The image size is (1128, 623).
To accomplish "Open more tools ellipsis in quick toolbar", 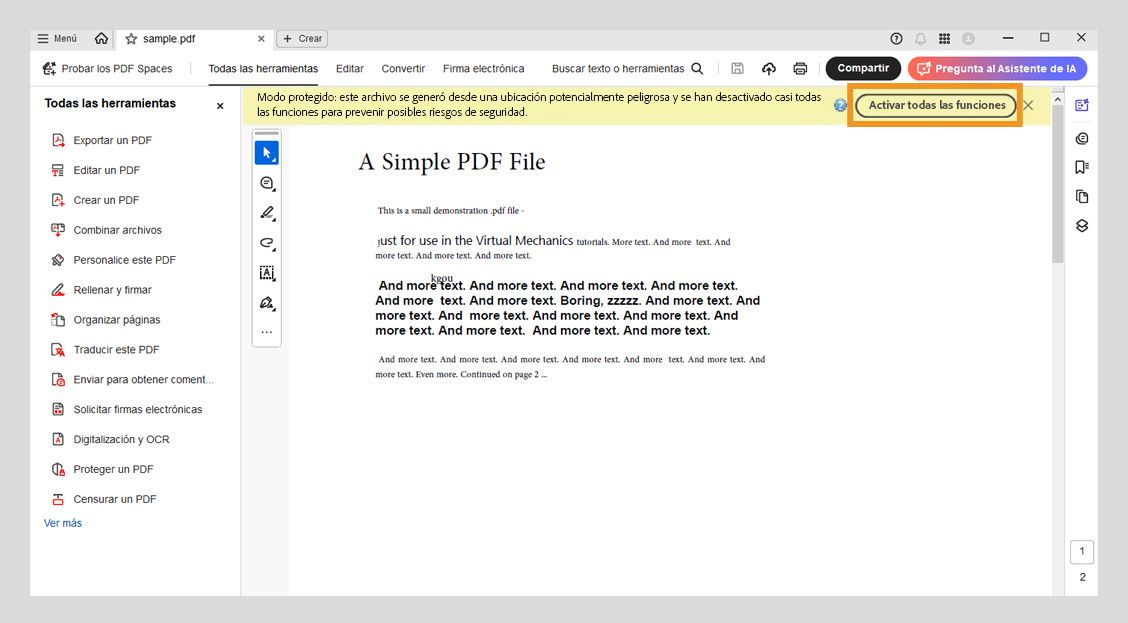I will 267,332.
